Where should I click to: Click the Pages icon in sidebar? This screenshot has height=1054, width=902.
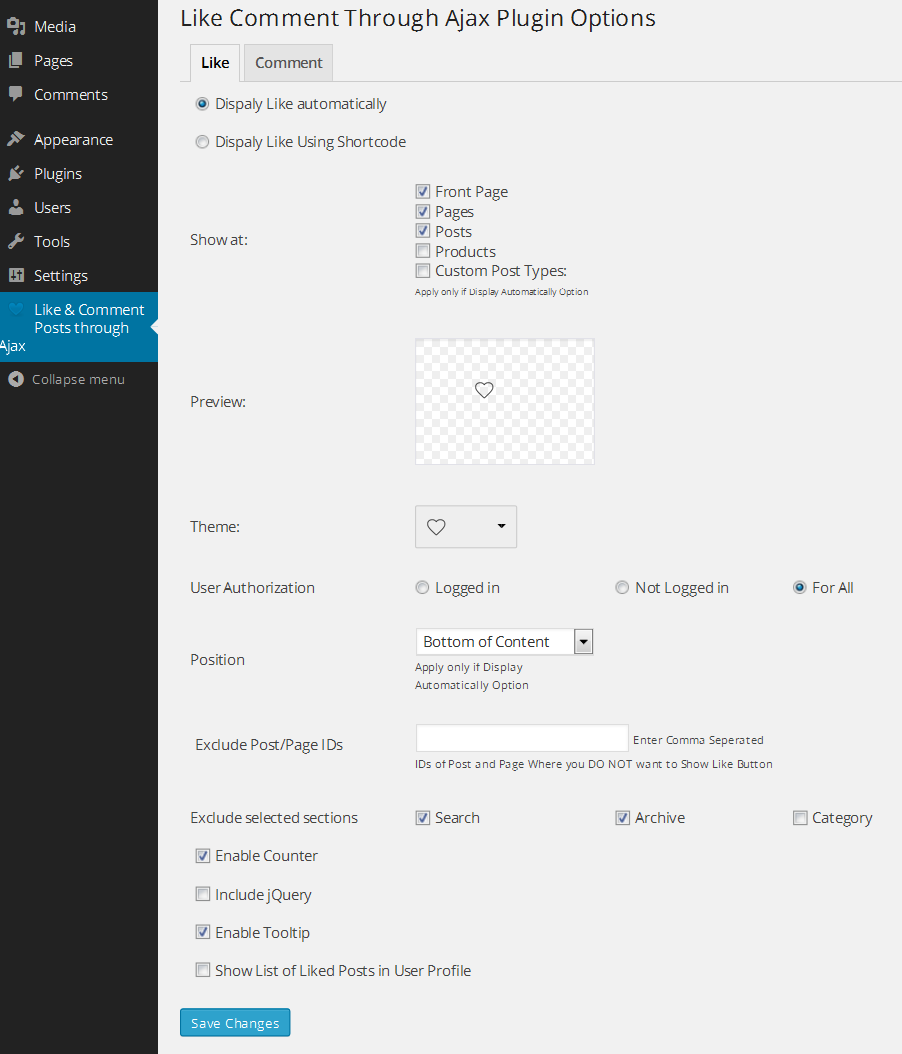[x=16, y=61]
